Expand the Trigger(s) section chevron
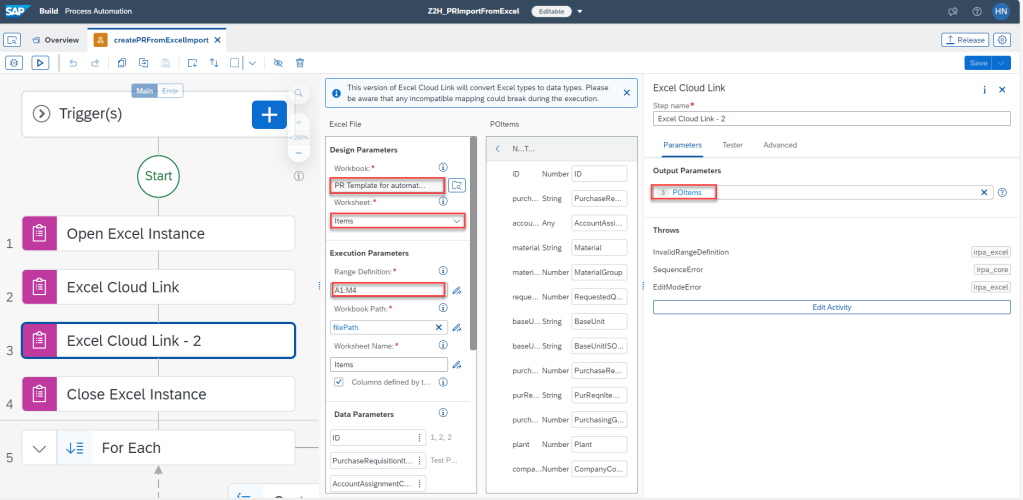1023x500 pixels. click(42, 114)
